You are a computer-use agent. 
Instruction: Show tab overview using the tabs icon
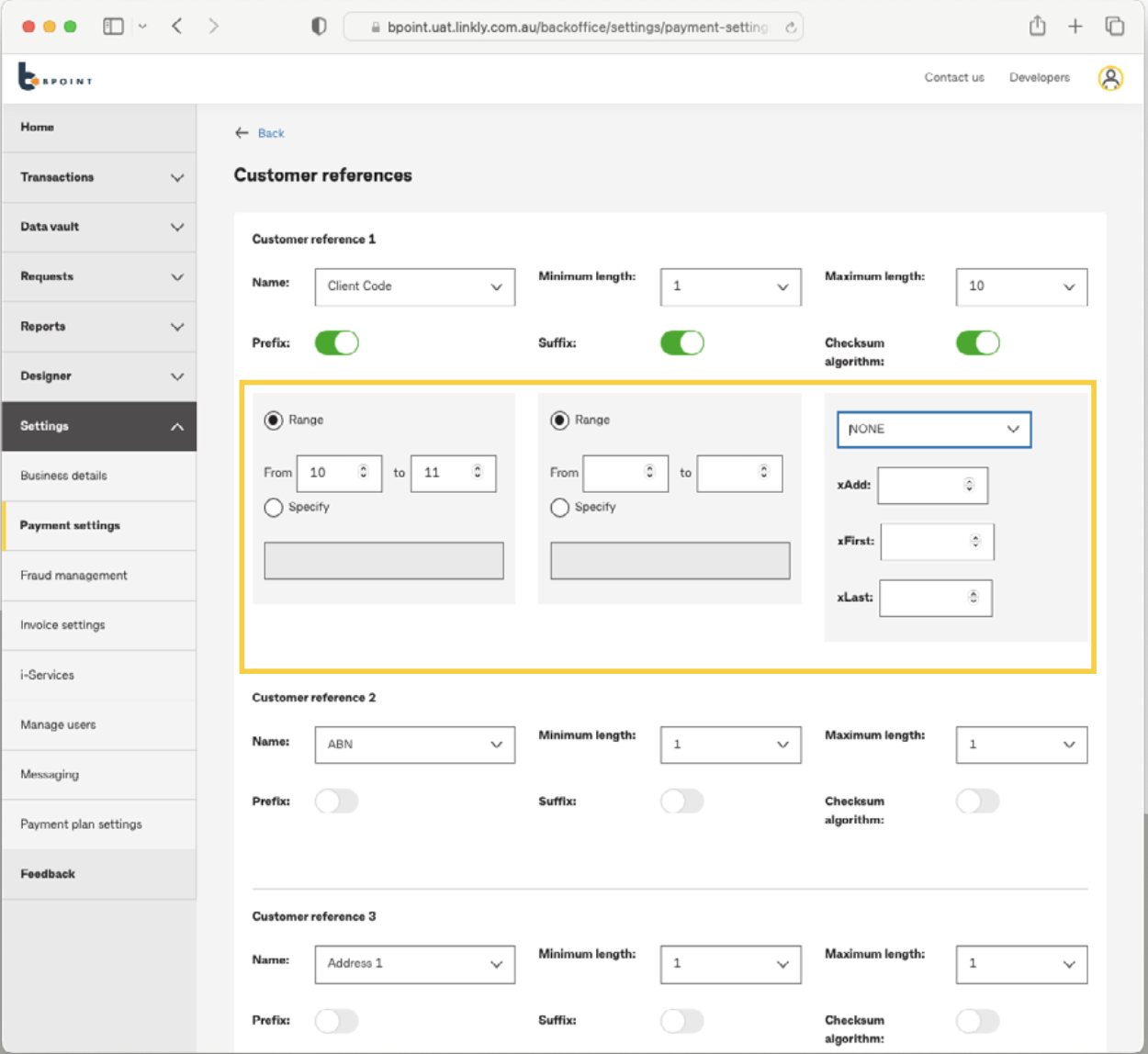pos(1114,27)
